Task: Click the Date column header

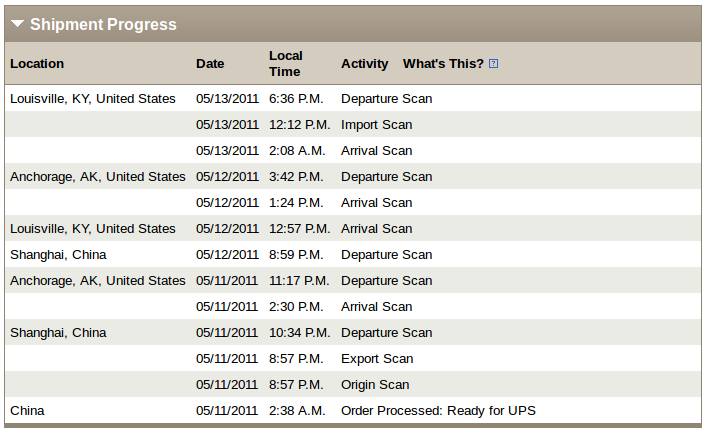Action: [x=210, y=64]
